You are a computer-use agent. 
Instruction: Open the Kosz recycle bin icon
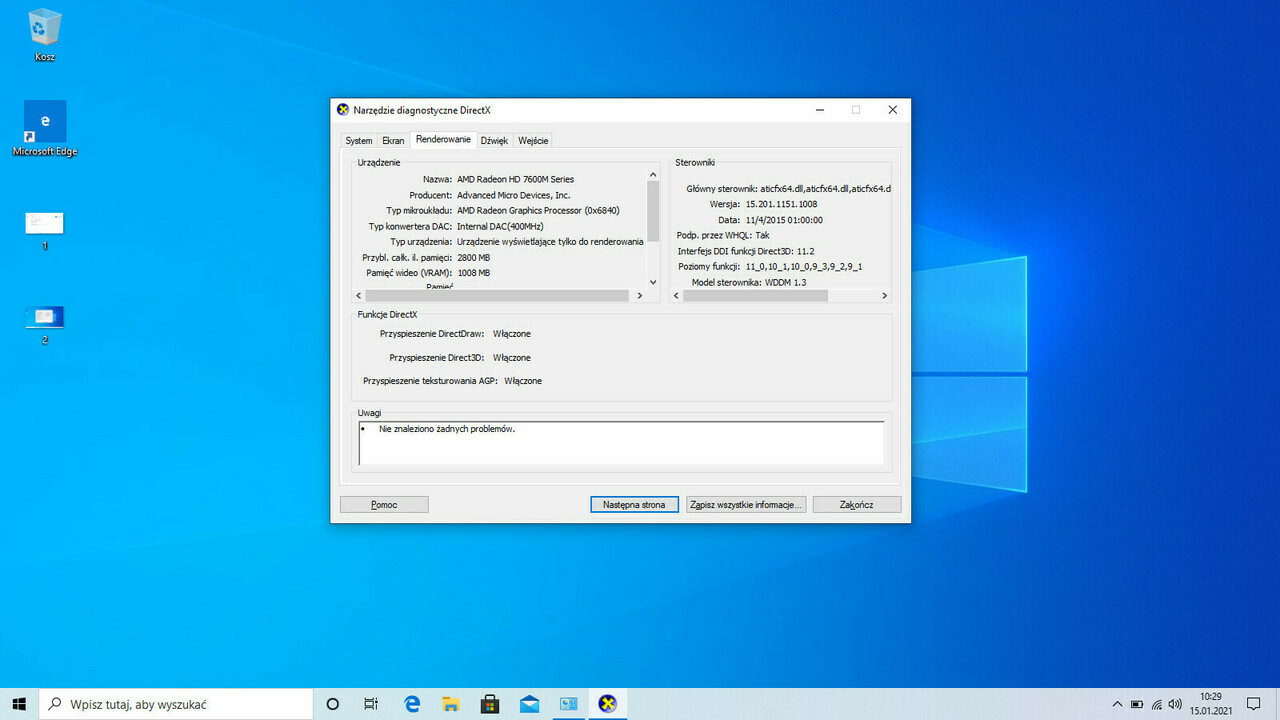[45, 35]
